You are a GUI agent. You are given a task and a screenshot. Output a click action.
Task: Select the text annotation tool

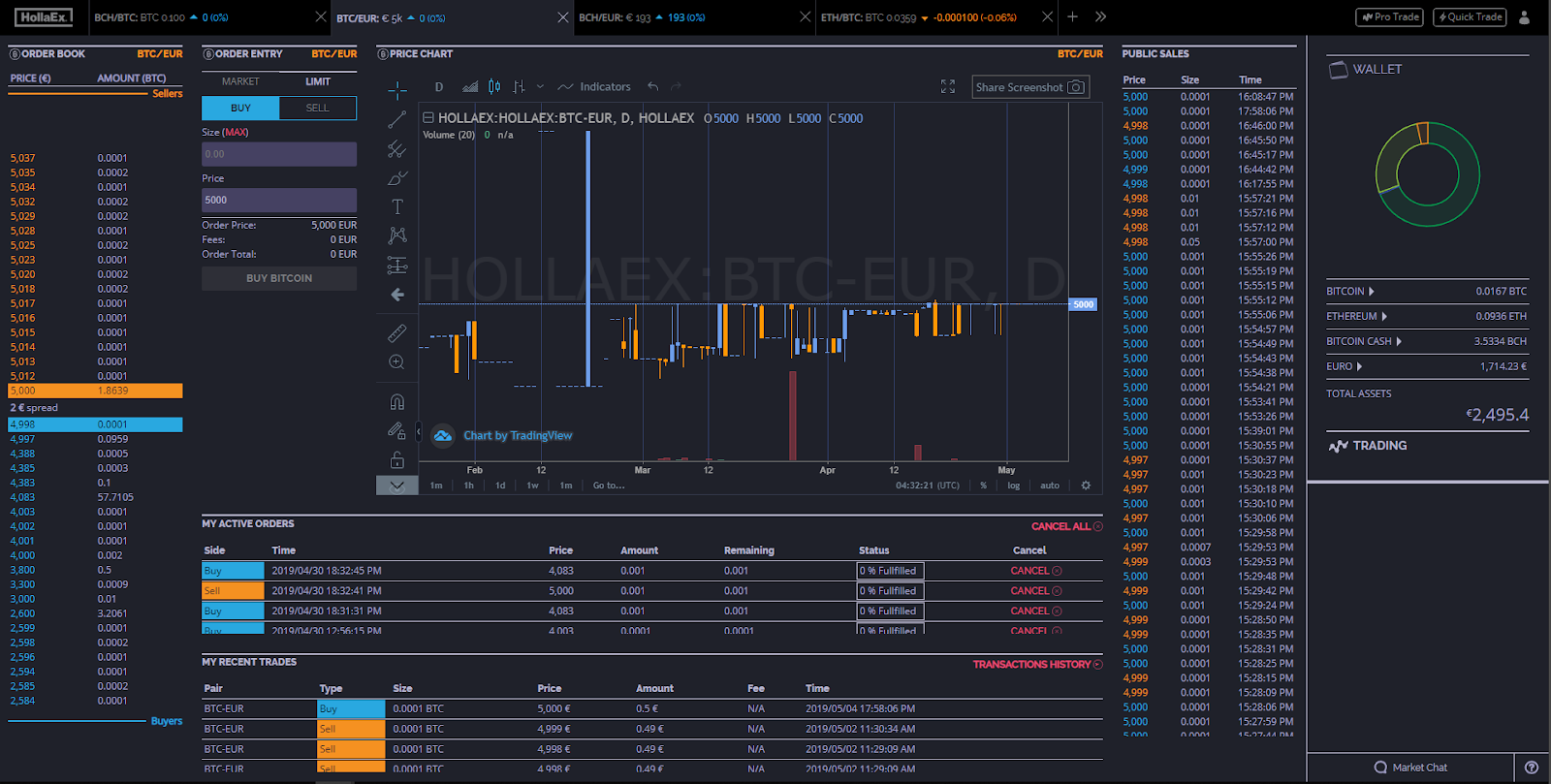click(397, 206)
